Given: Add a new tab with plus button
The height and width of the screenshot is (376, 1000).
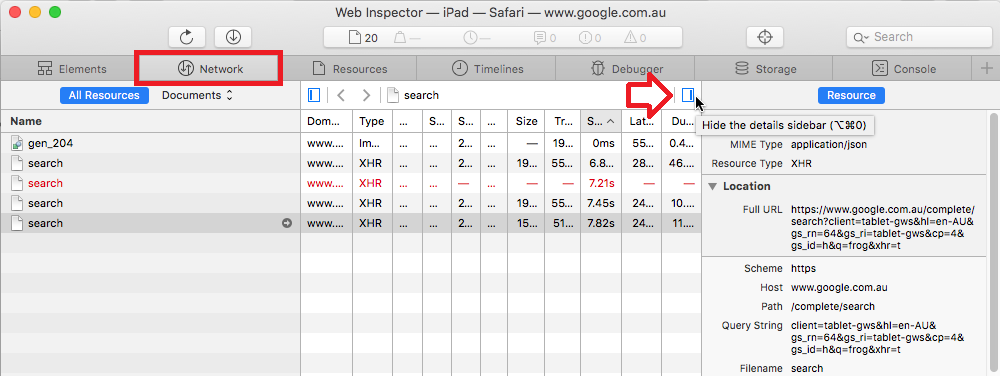Looking at the screenshot, I should (x=987, y=68).
